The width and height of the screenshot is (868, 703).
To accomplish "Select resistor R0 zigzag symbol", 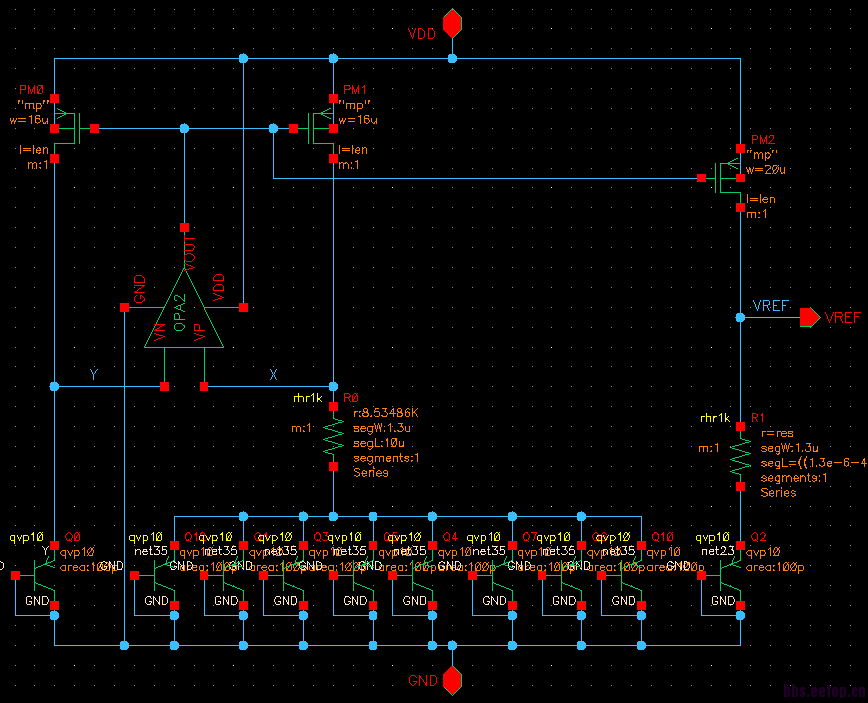I will (333, 437).
